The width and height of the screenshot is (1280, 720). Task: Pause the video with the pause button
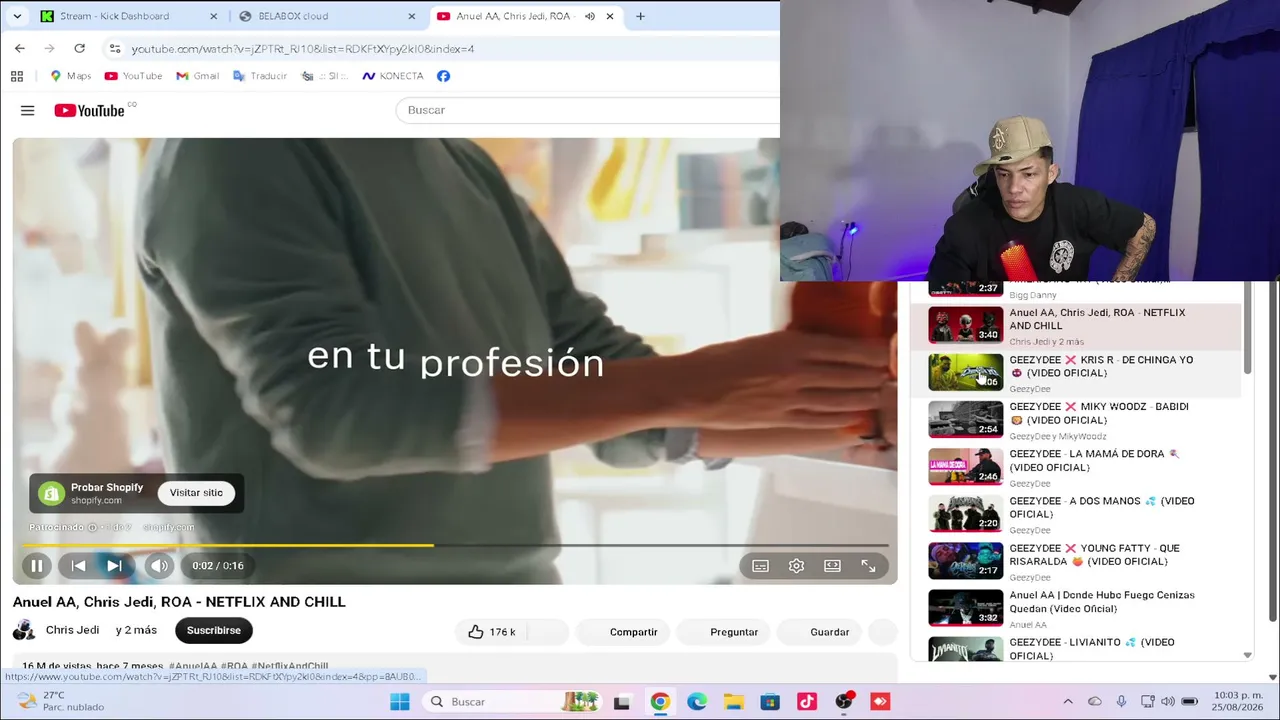click(x=36, y=566)
